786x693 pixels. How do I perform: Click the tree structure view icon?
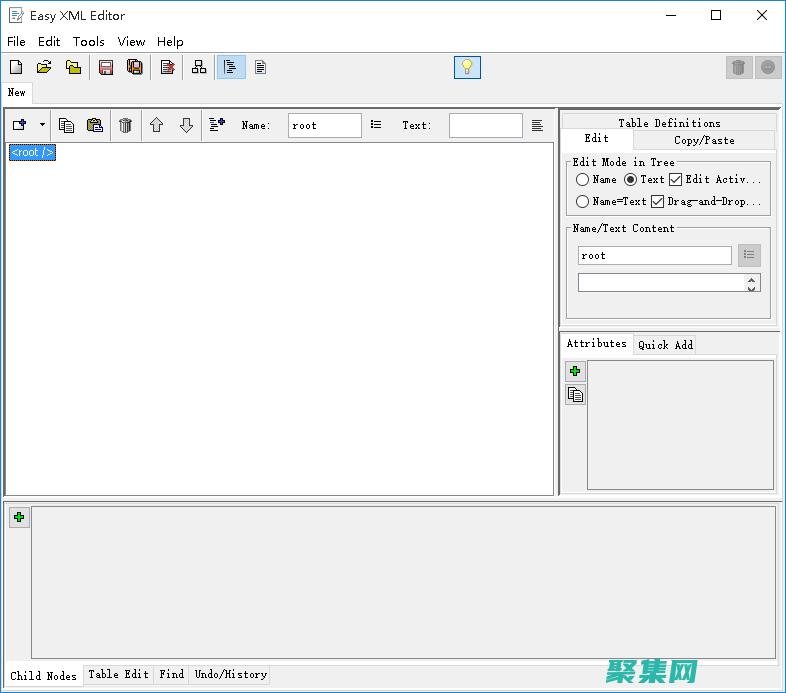click(x=199, y=67)
